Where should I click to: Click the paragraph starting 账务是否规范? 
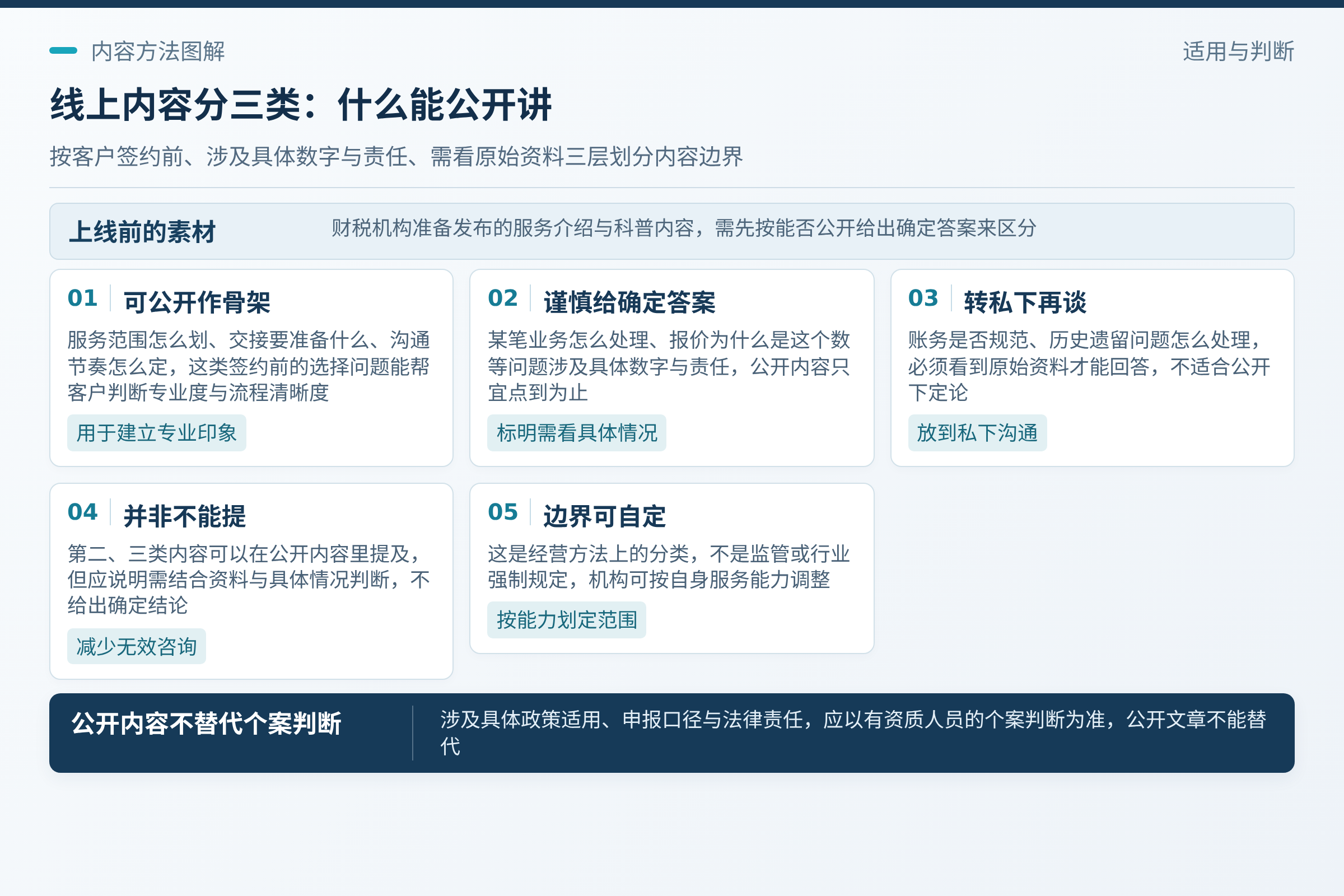click(x=1089, y=366)
